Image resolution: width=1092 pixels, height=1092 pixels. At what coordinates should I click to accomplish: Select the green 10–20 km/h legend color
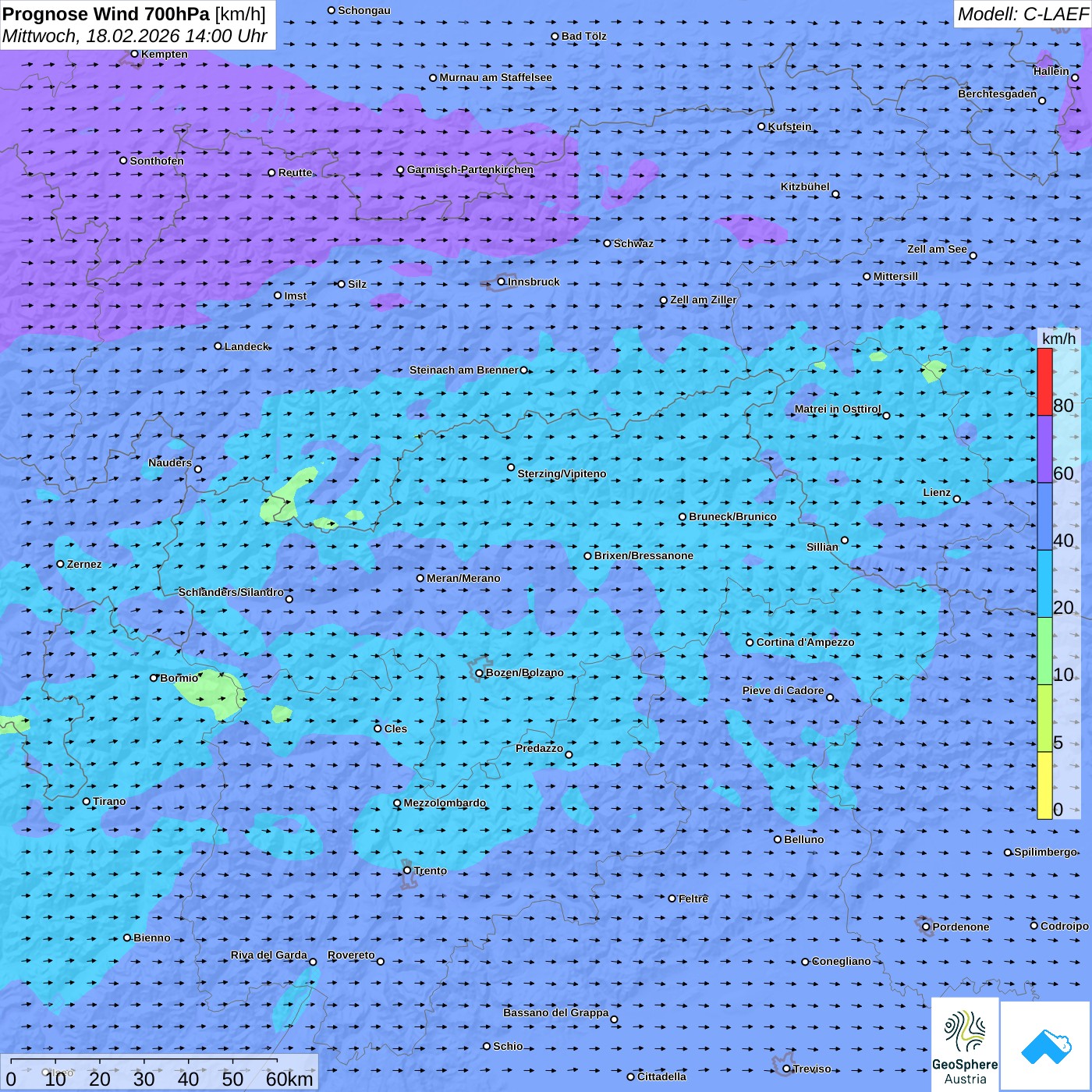click(1044, 651)
